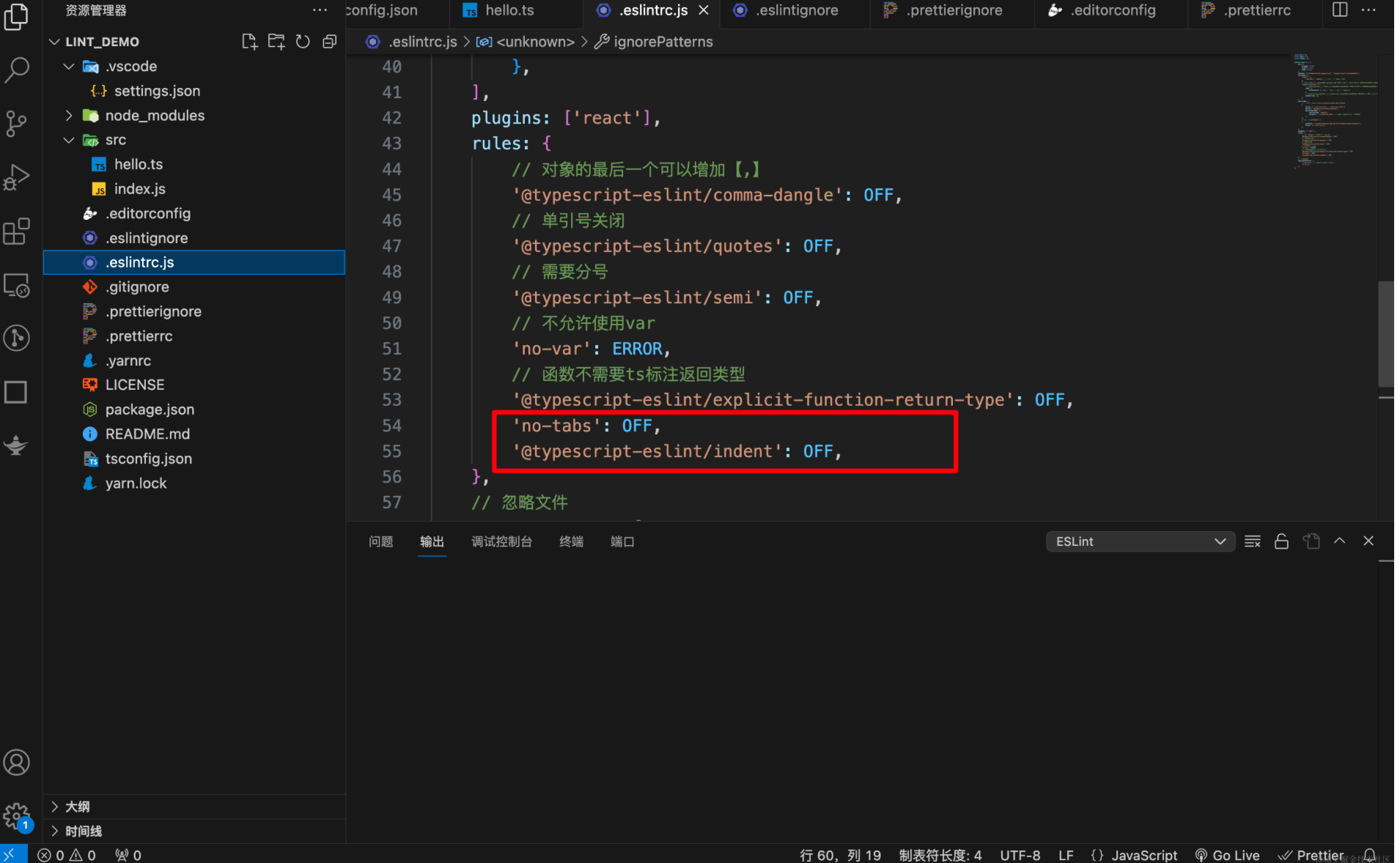Viewport: 1400px width, 863px height.
Task: Open the Accounts icon
Action: coord(16,763)
